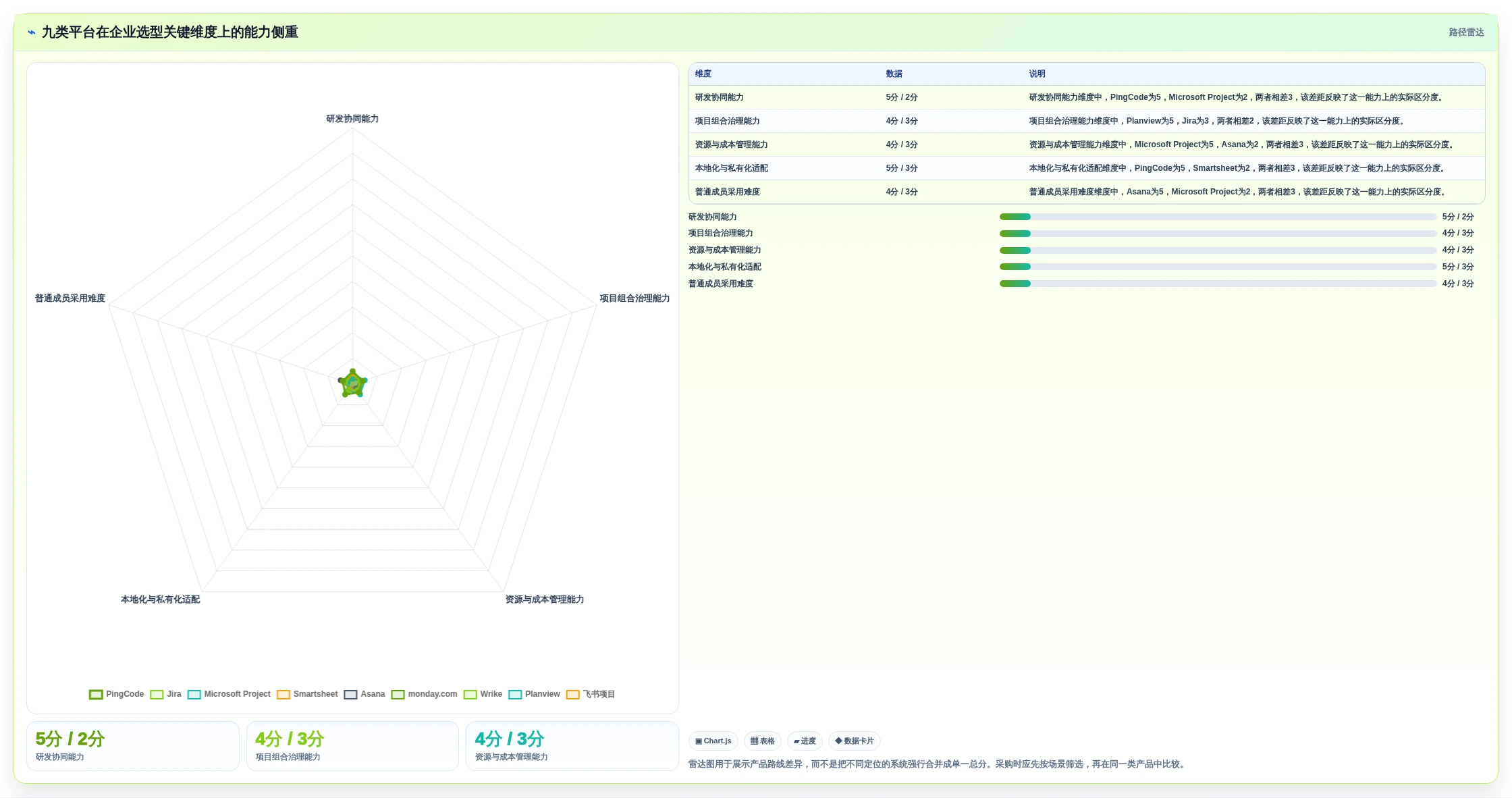The height and width of the screenshot is (798, 1512).
Task: Click the 表格 chip
Action: tap(763, 741)
